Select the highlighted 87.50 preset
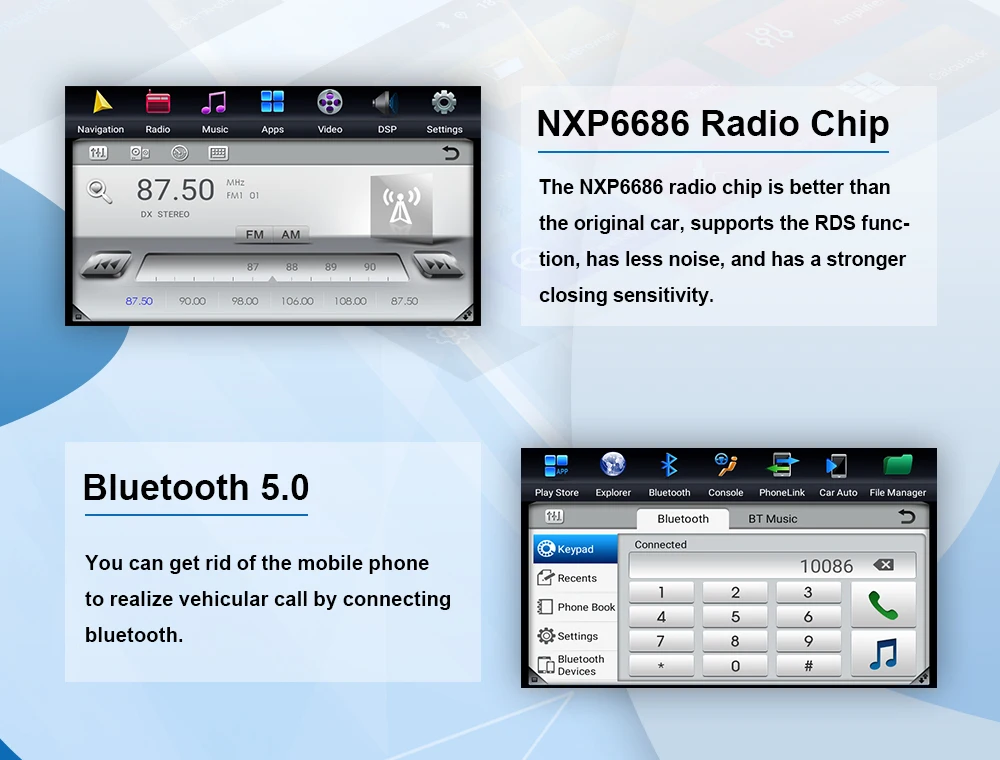 (x=139, y=301)
